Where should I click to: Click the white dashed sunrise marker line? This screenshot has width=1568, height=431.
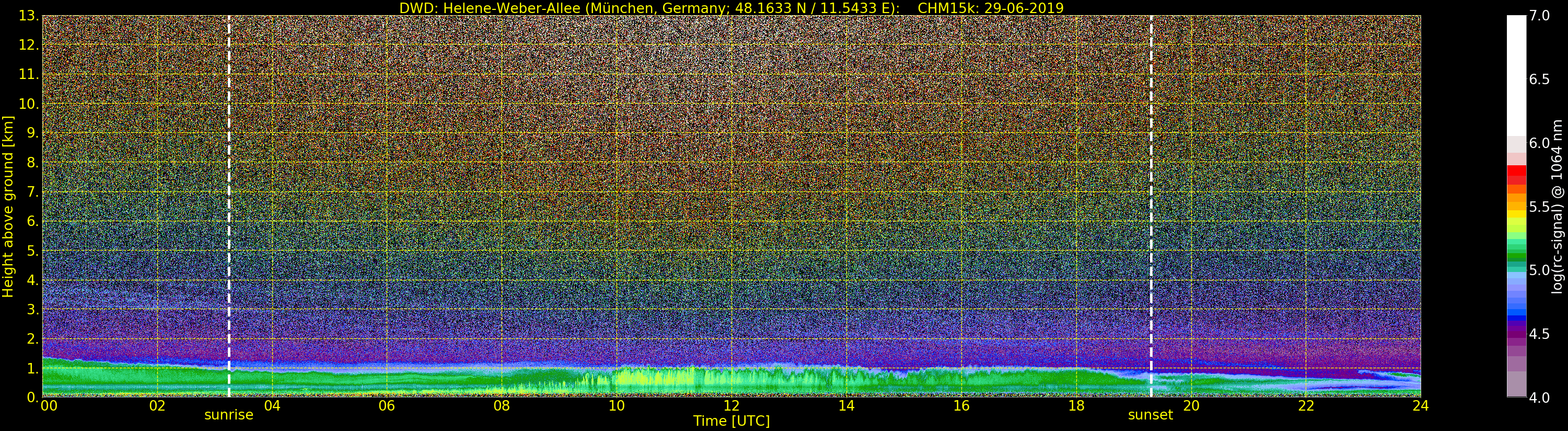(229, 206)
